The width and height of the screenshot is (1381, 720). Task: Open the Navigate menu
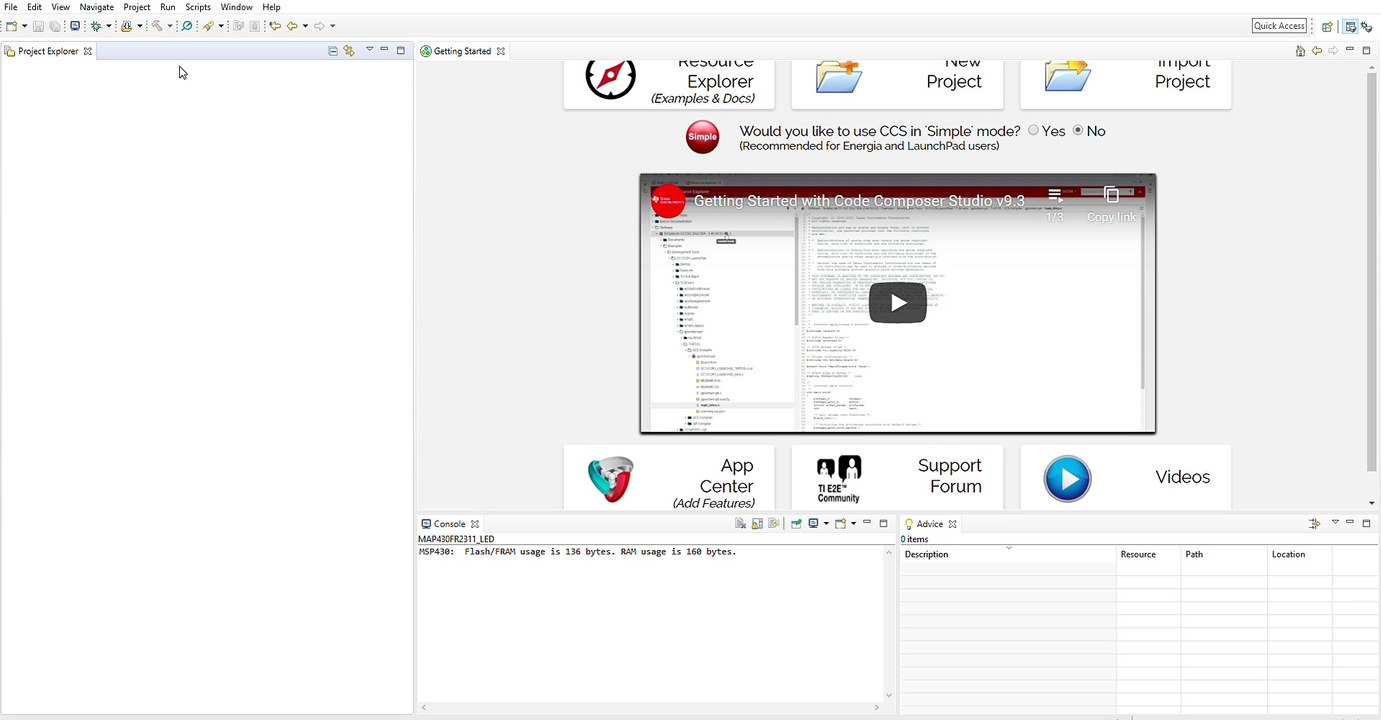(97, 7)
